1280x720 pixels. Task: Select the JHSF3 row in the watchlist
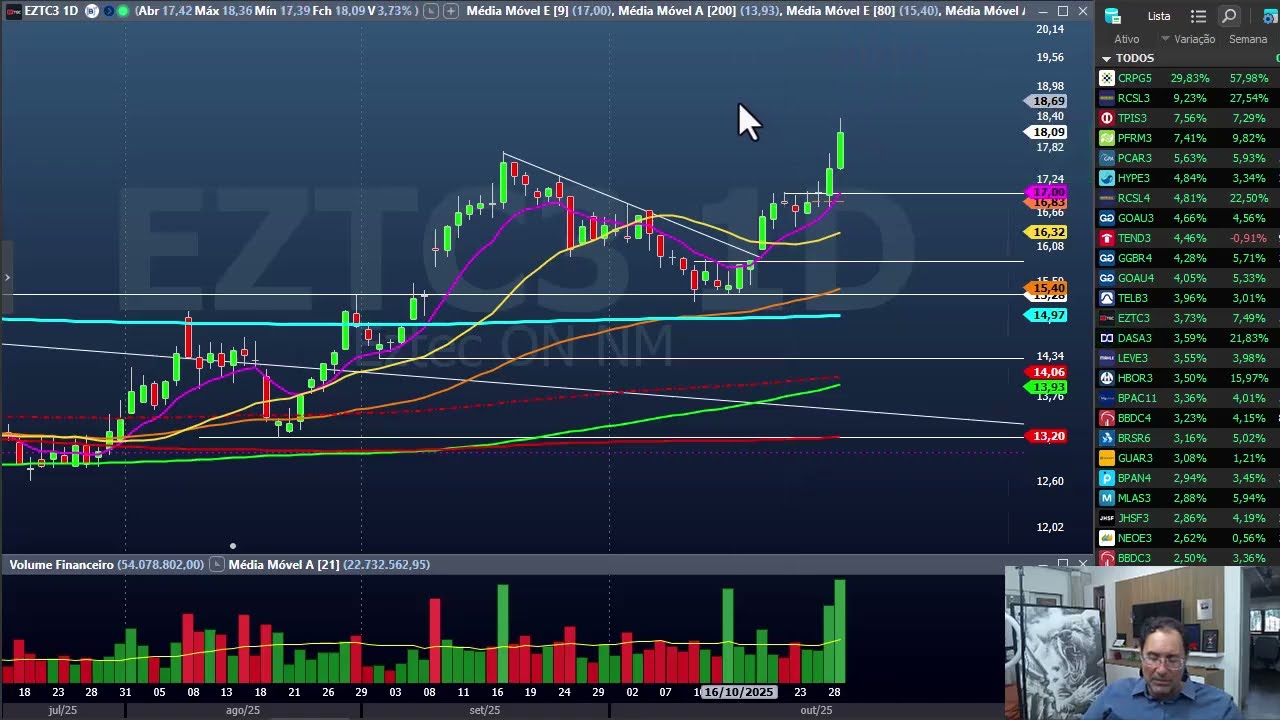coord(1187,518)
